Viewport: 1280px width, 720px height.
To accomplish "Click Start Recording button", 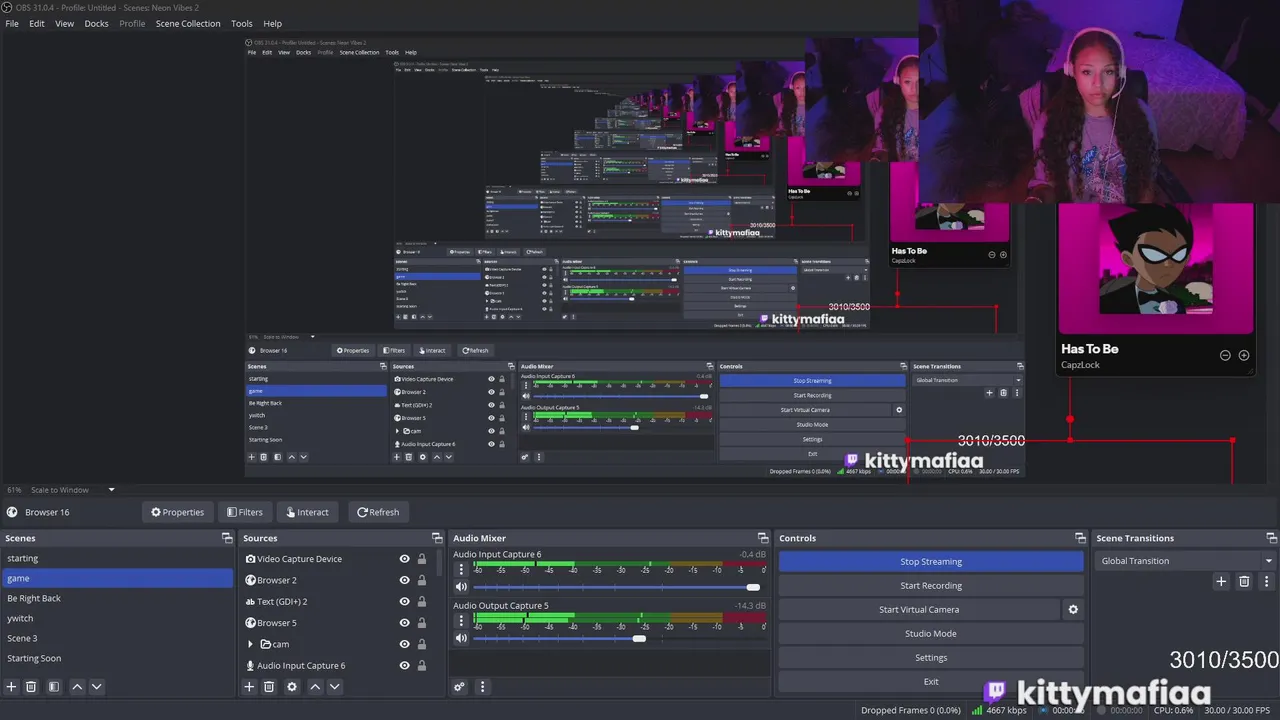I will pyautogui.click(x=931, y=585).
